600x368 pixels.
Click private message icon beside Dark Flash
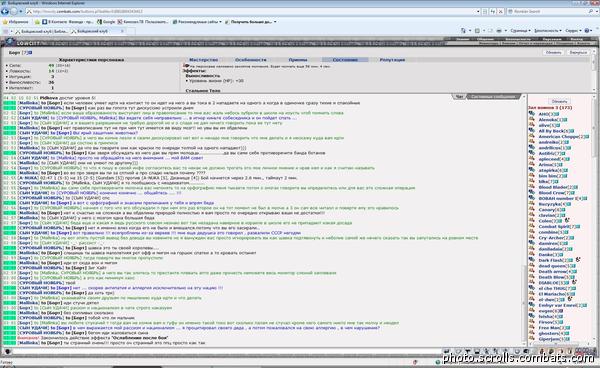[532, 260]
